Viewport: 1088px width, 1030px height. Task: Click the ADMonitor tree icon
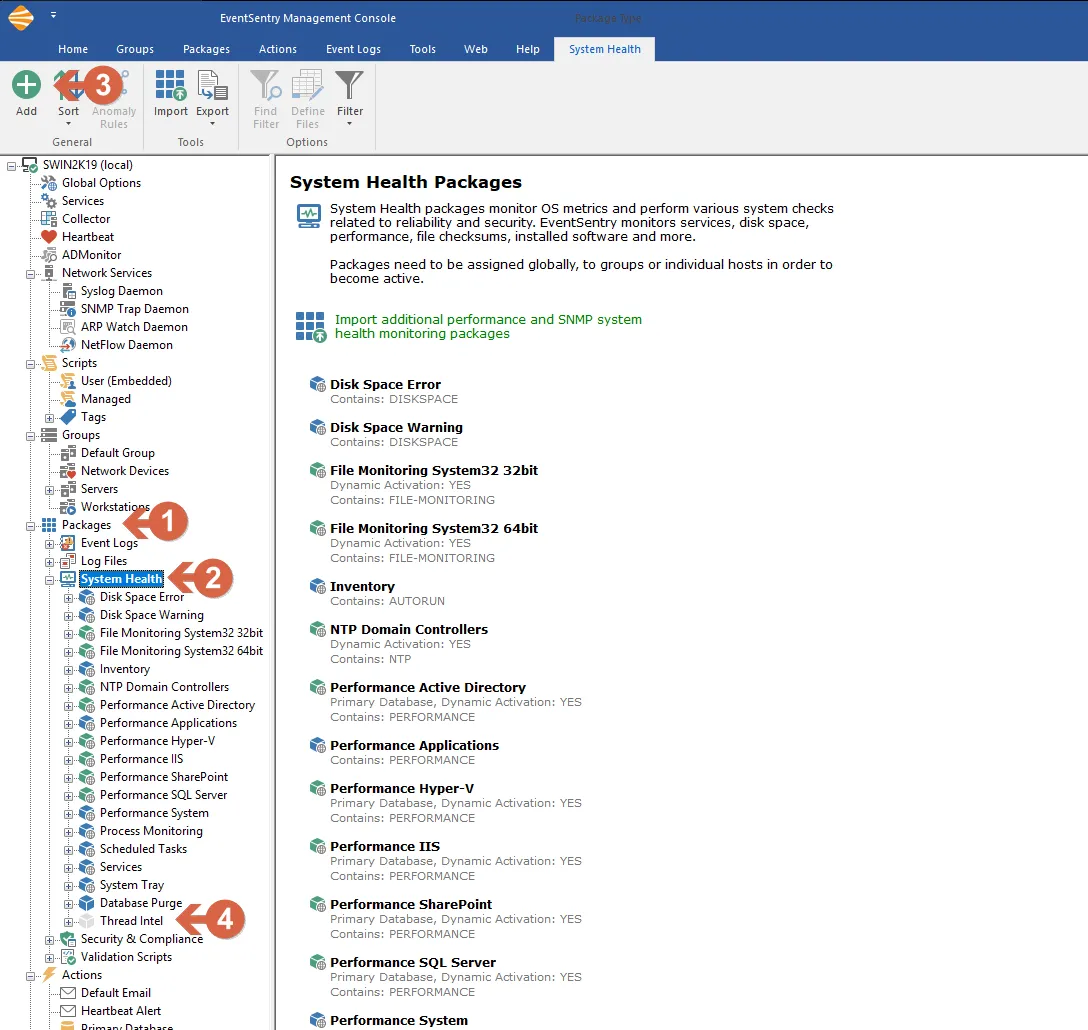click(49, 255)
